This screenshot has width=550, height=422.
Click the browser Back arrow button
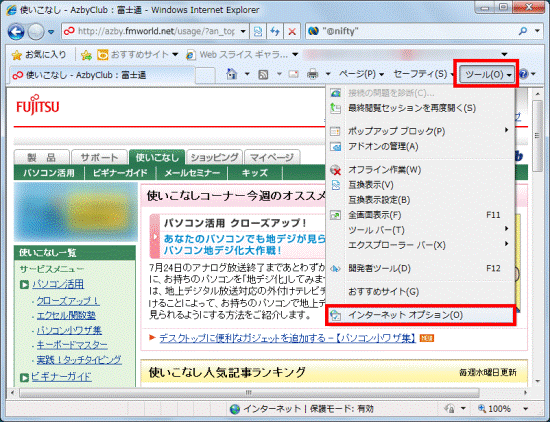(16, 32)
